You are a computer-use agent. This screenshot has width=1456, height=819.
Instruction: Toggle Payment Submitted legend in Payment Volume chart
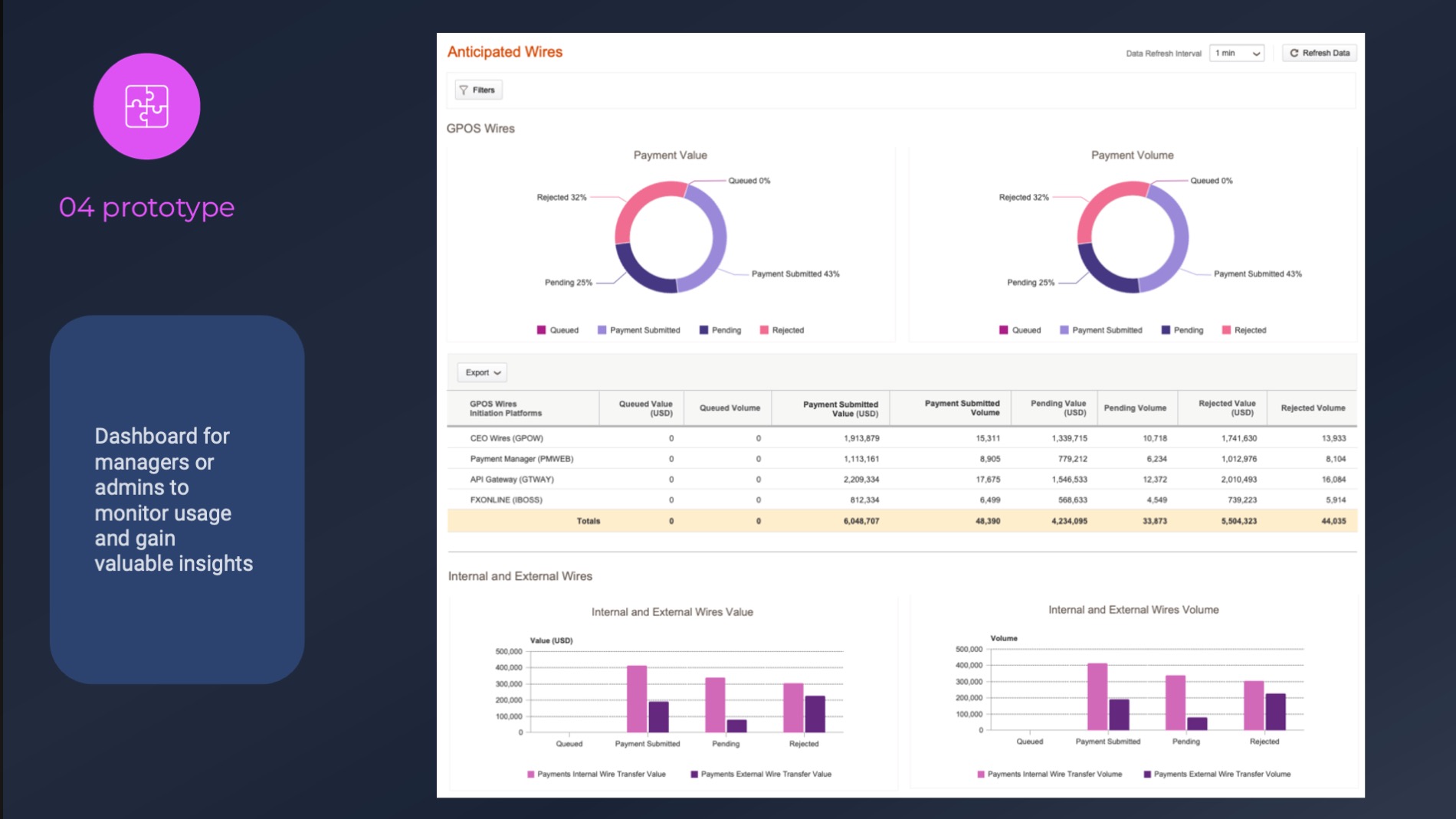(x=1100, y=330)
